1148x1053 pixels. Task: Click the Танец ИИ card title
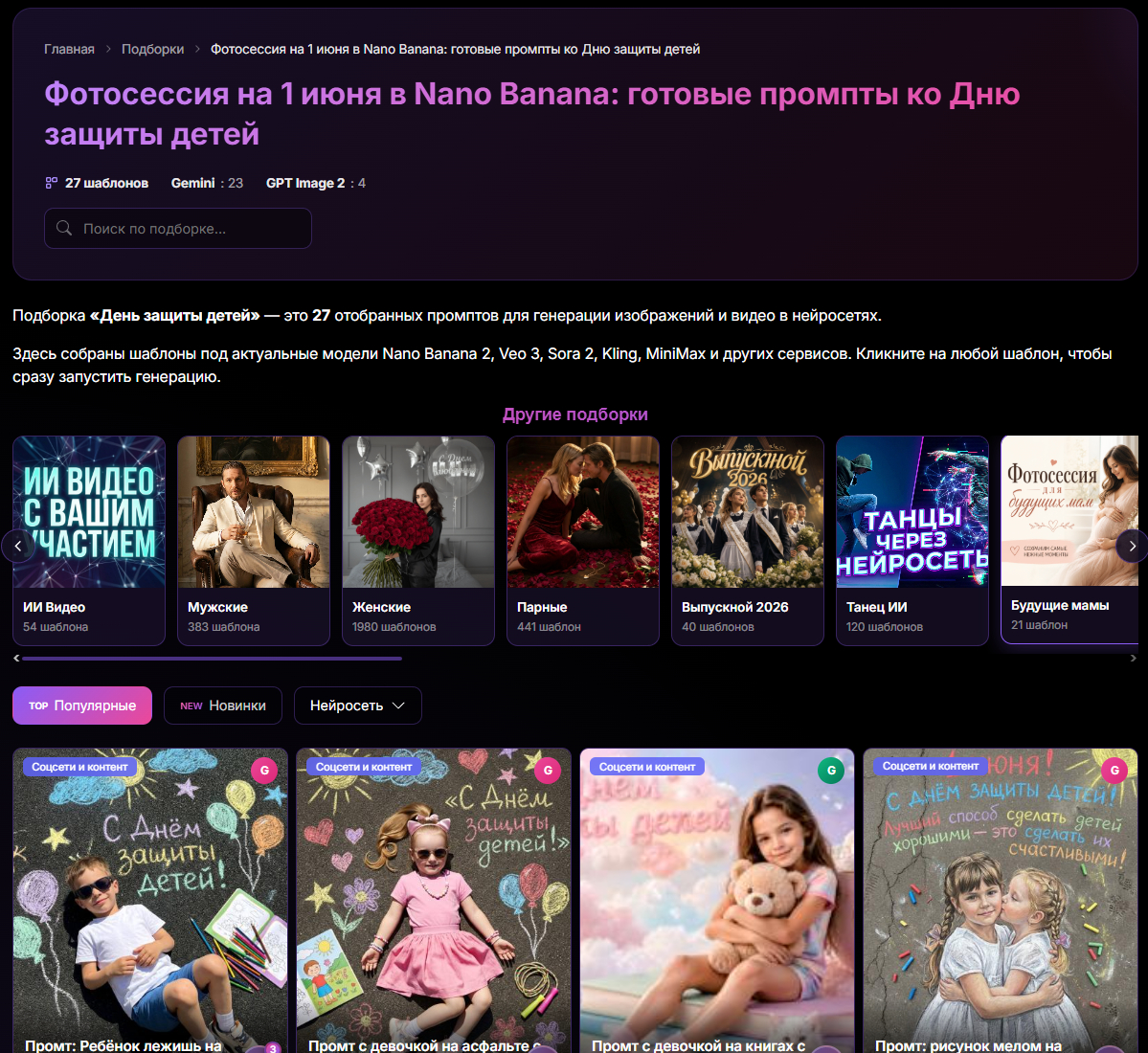pyautogui.click(x=876, y=607)
